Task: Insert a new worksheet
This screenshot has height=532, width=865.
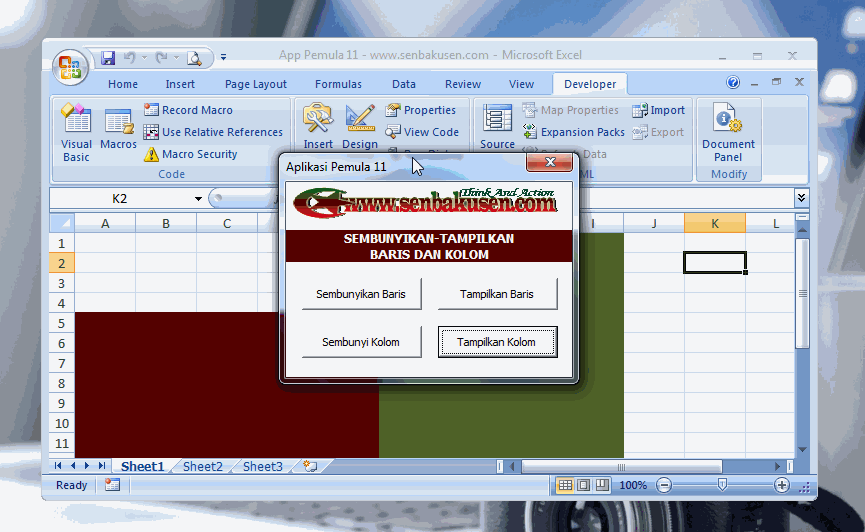Action: (311, 466)
